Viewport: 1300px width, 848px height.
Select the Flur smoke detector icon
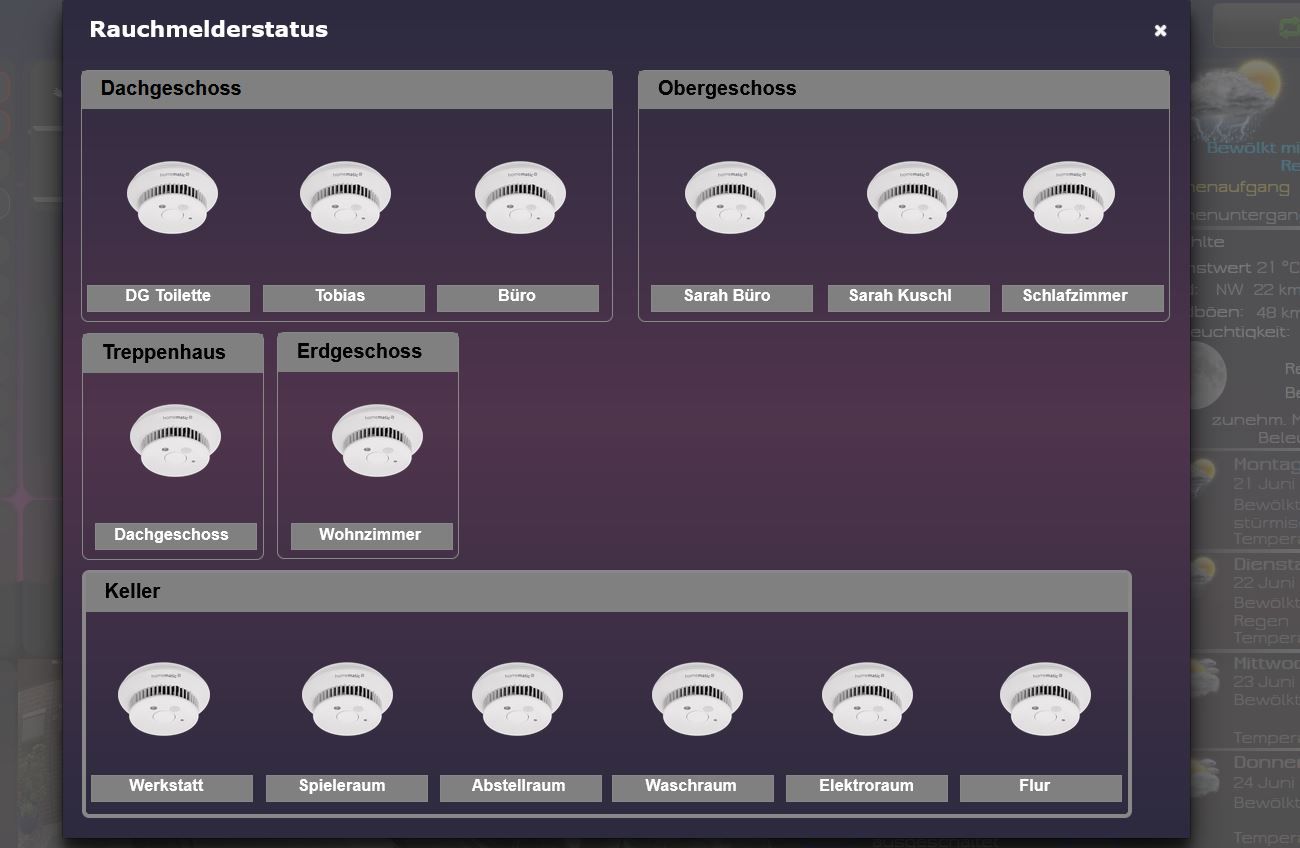coord(1045,698)
